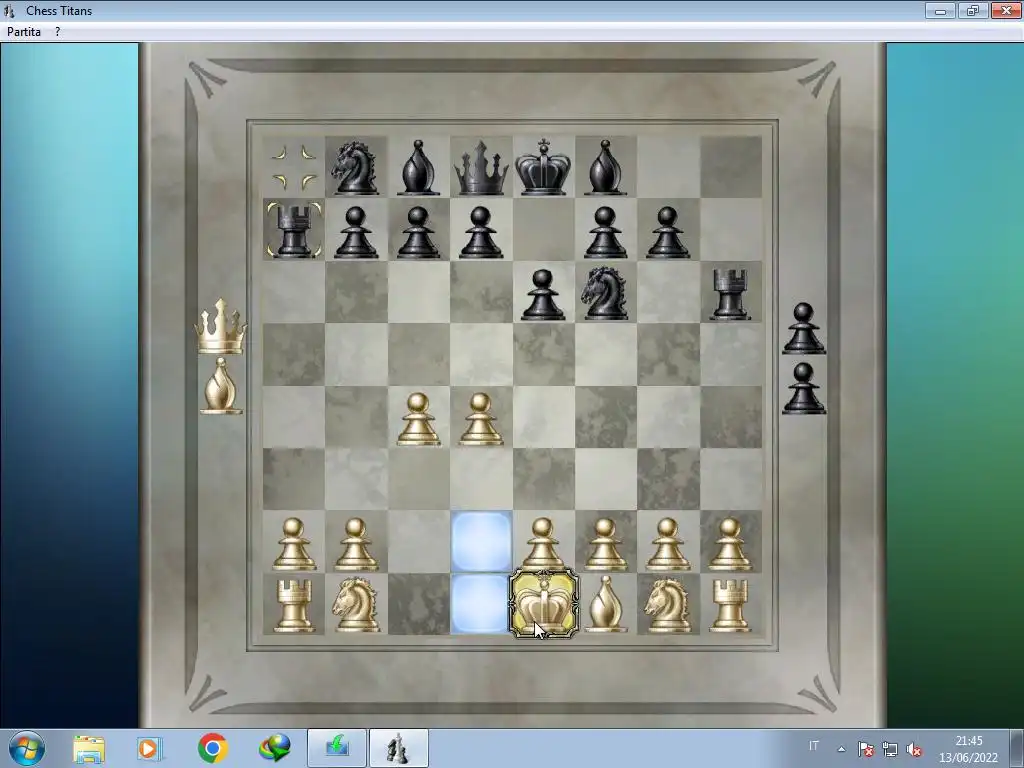Click the black pawn on e6

(543, 295)
